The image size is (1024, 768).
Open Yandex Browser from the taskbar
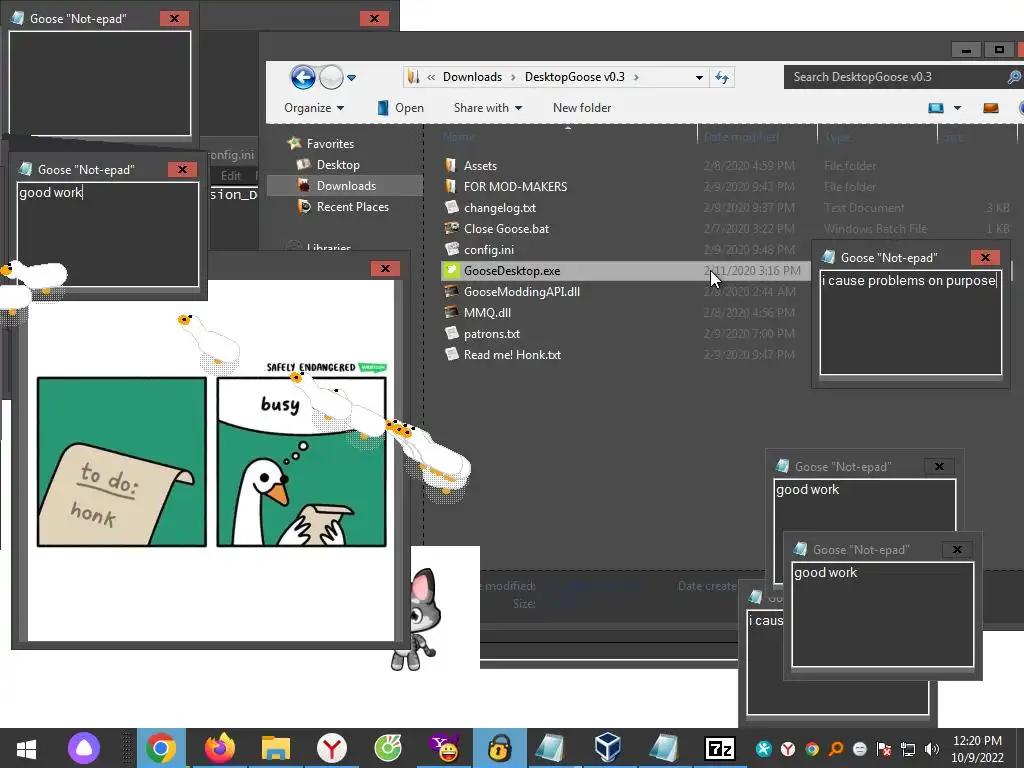(332, 748)
